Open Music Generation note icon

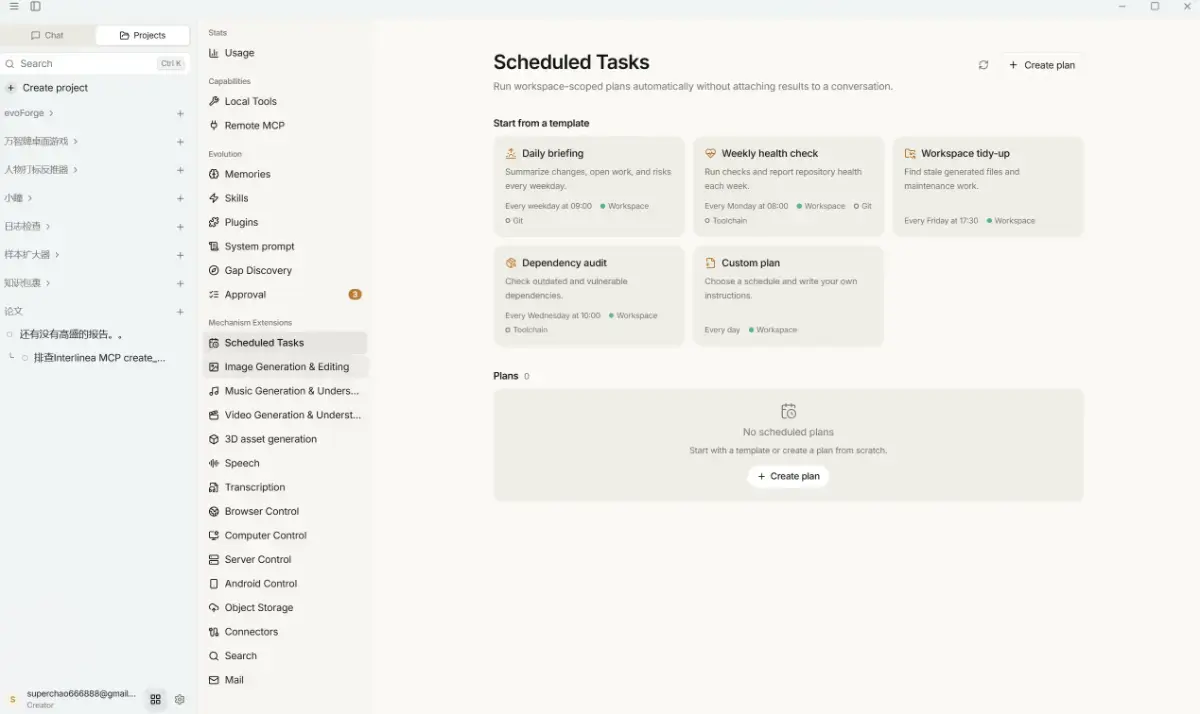coord(214,391)
